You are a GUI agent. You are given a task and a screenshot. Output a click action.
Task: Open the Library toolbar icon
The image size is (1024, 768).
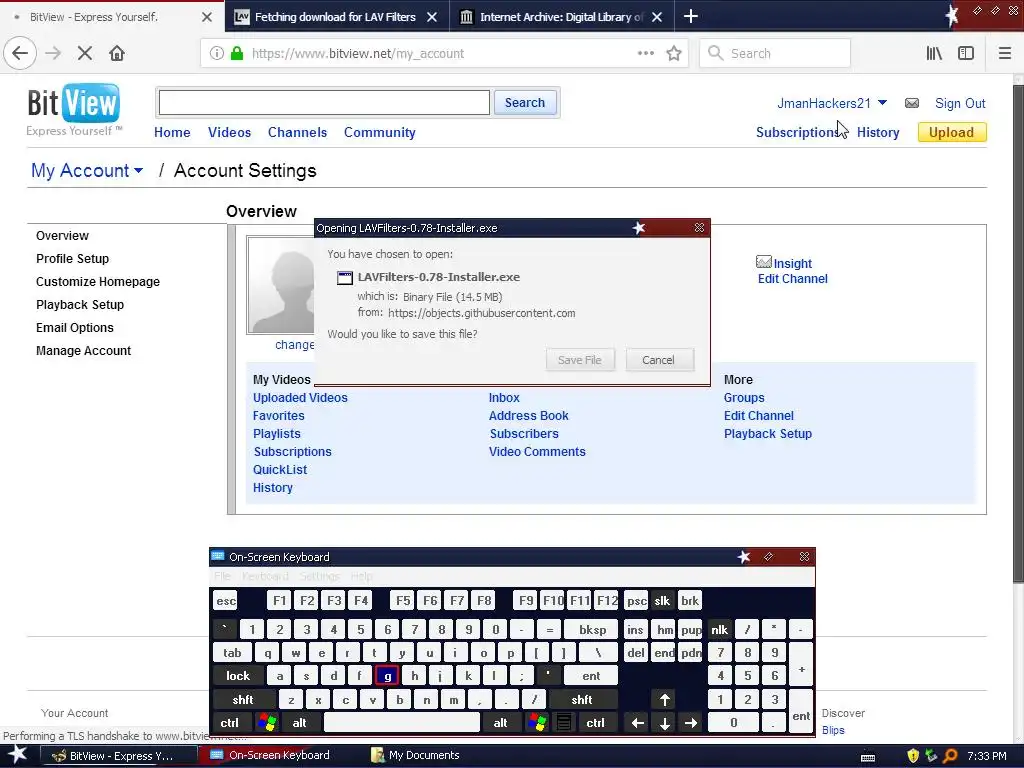coord(934,54)
